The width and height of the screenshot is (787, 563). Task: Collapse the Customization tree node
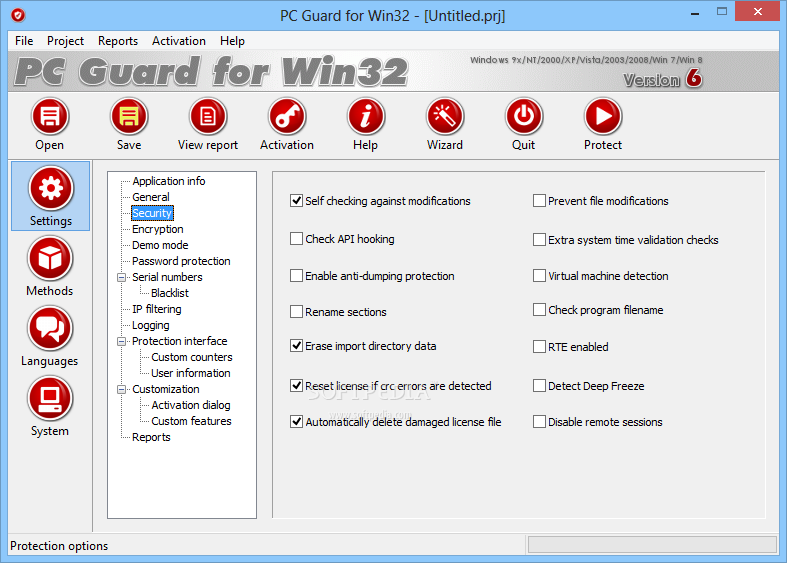121,389
